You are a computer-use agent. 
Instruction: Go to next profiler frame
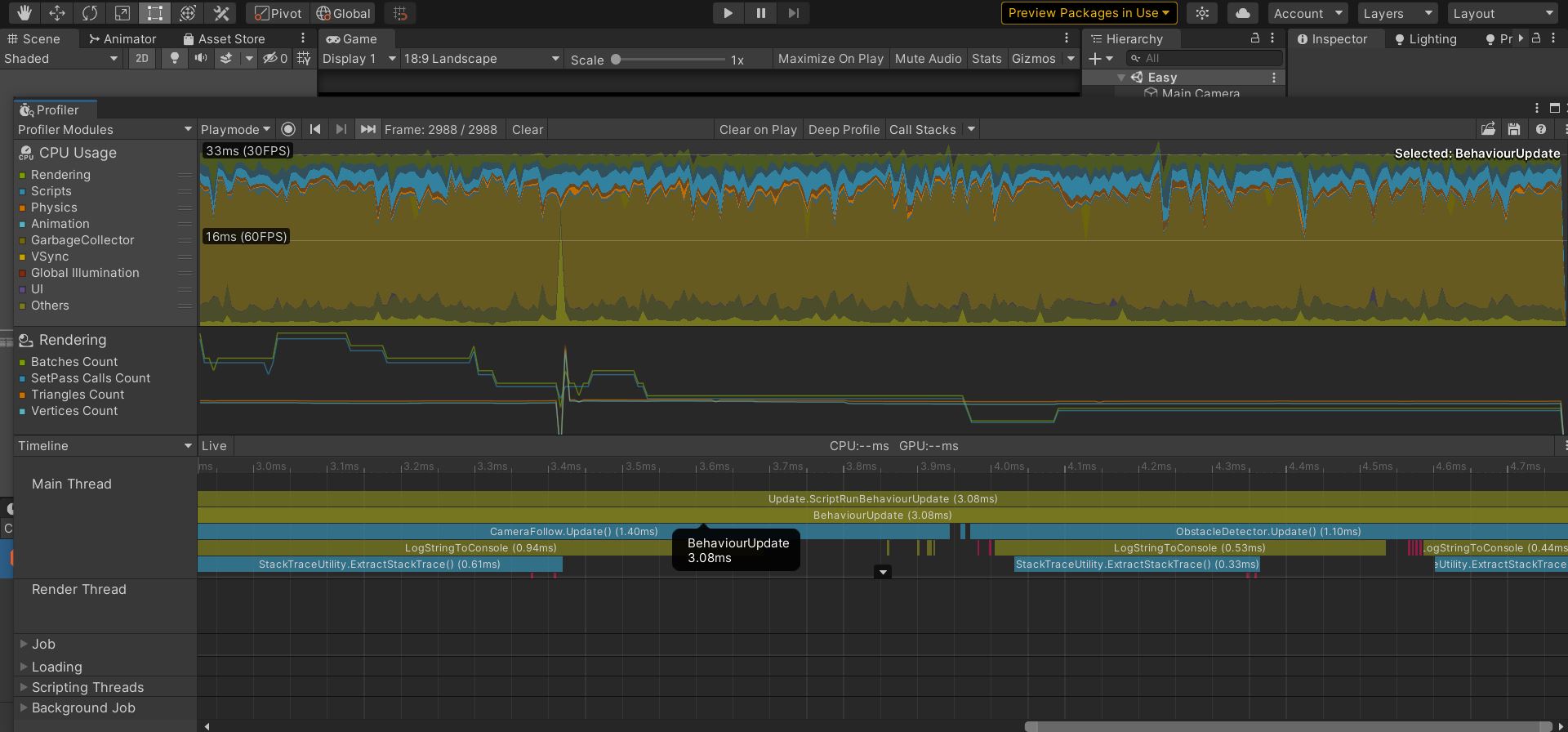(341, 129)
